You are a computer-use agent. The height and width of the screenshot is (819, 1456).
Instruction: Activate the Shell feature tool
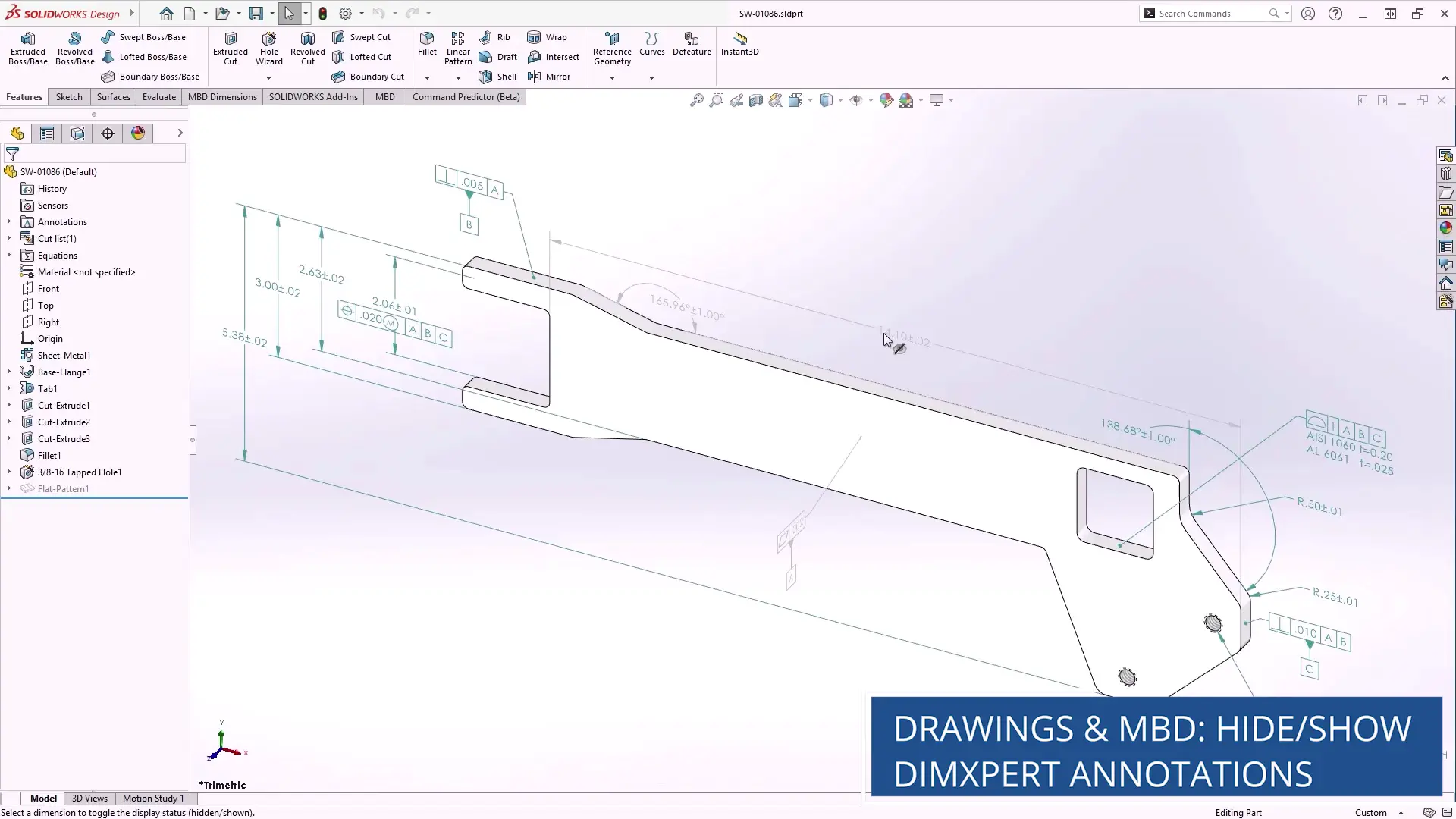pyautogui.click(x=497, y=76)
